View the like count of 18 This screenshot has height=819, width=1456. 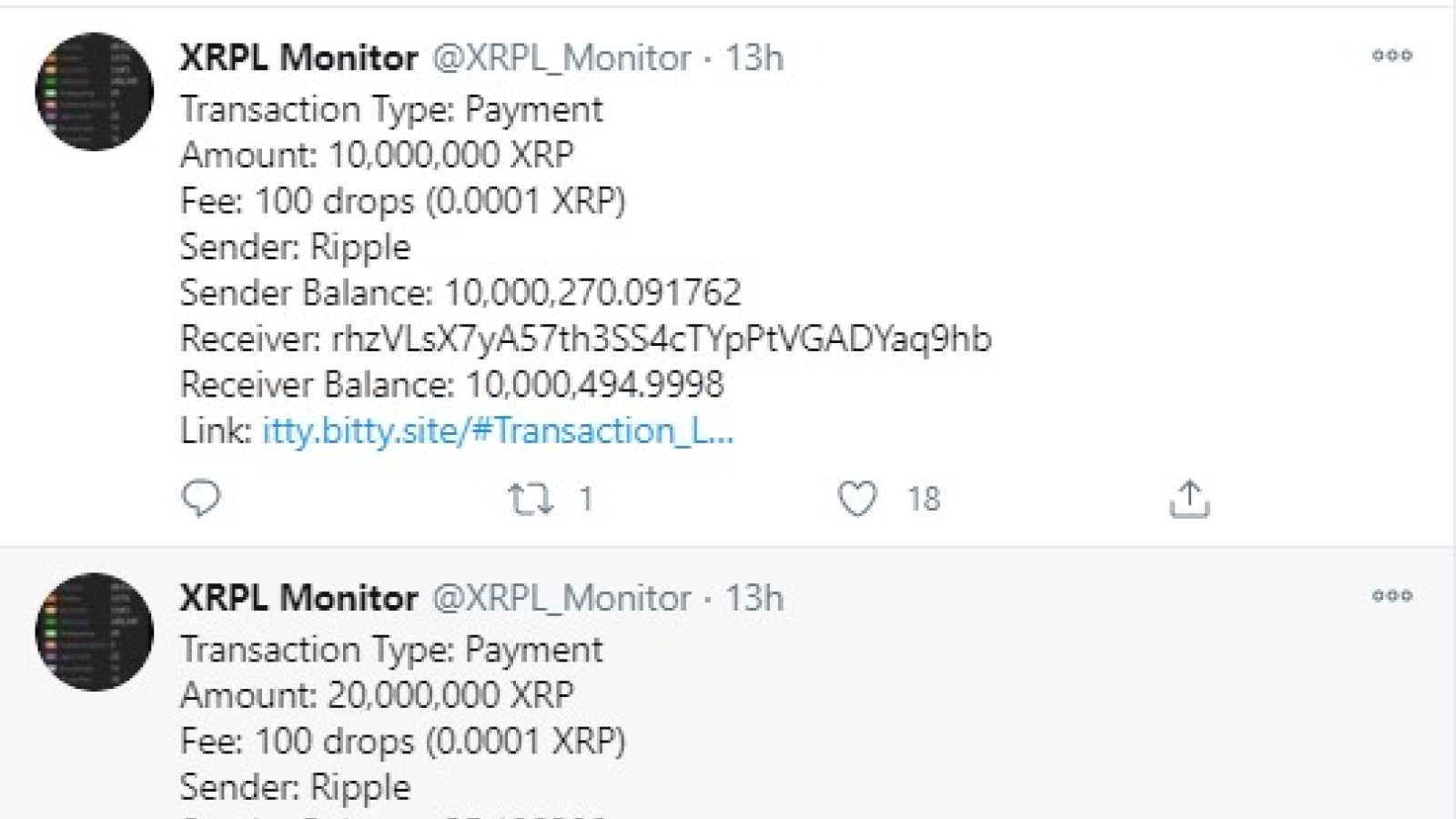[x=924, y=499]
